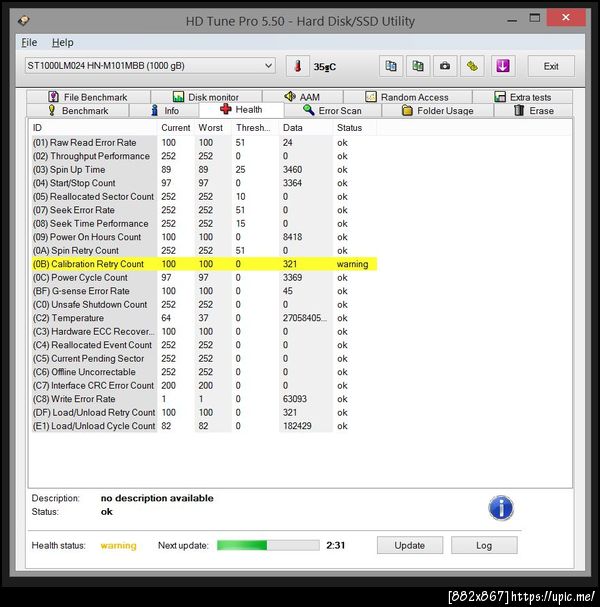Open the Help menu

63,43
